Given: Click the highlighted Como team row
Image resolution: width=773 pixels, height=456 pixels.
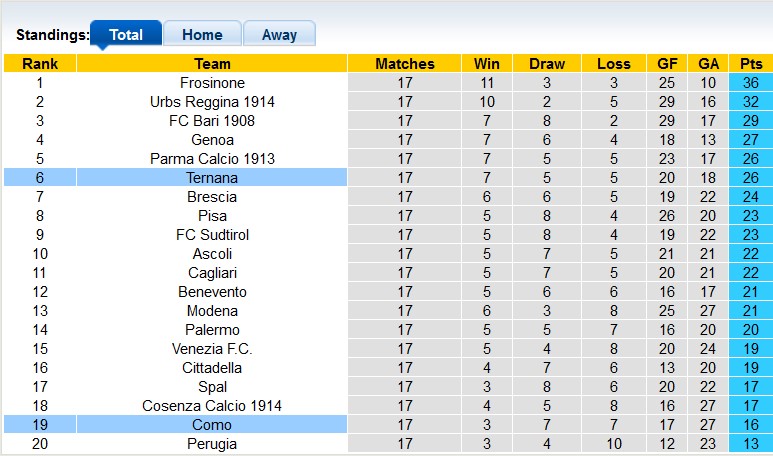Looking at the screenshot, I should pos(212,425).
